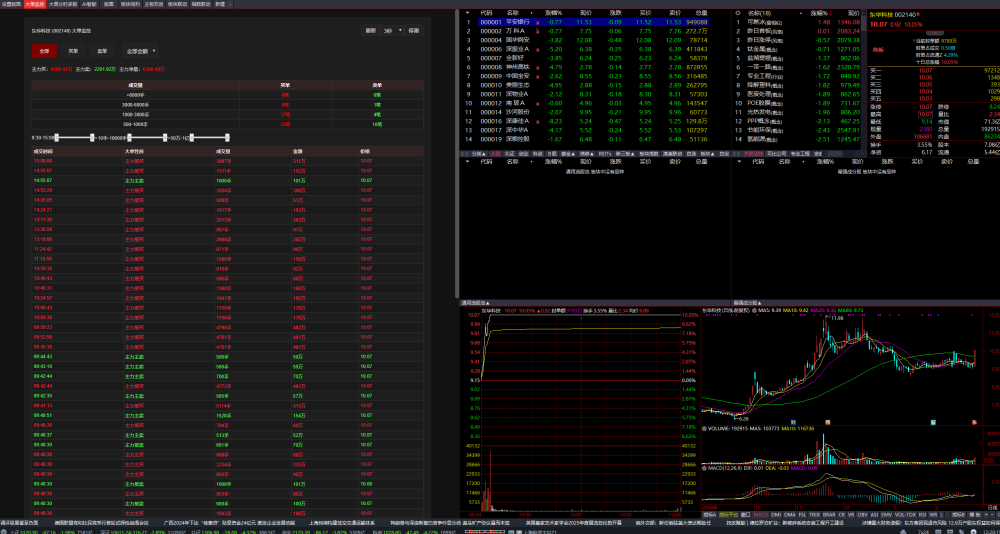Select the 可燃冰 sector row
Viewport: 1000px width, 534px height.
(x=798, y=22)
